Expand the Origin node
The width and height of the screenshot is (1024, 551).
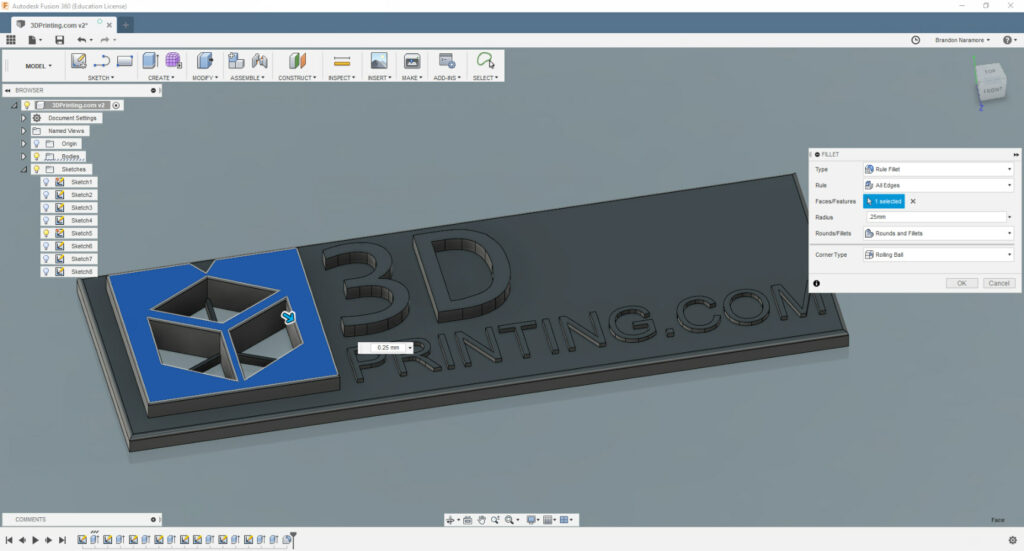pos(24,144)
